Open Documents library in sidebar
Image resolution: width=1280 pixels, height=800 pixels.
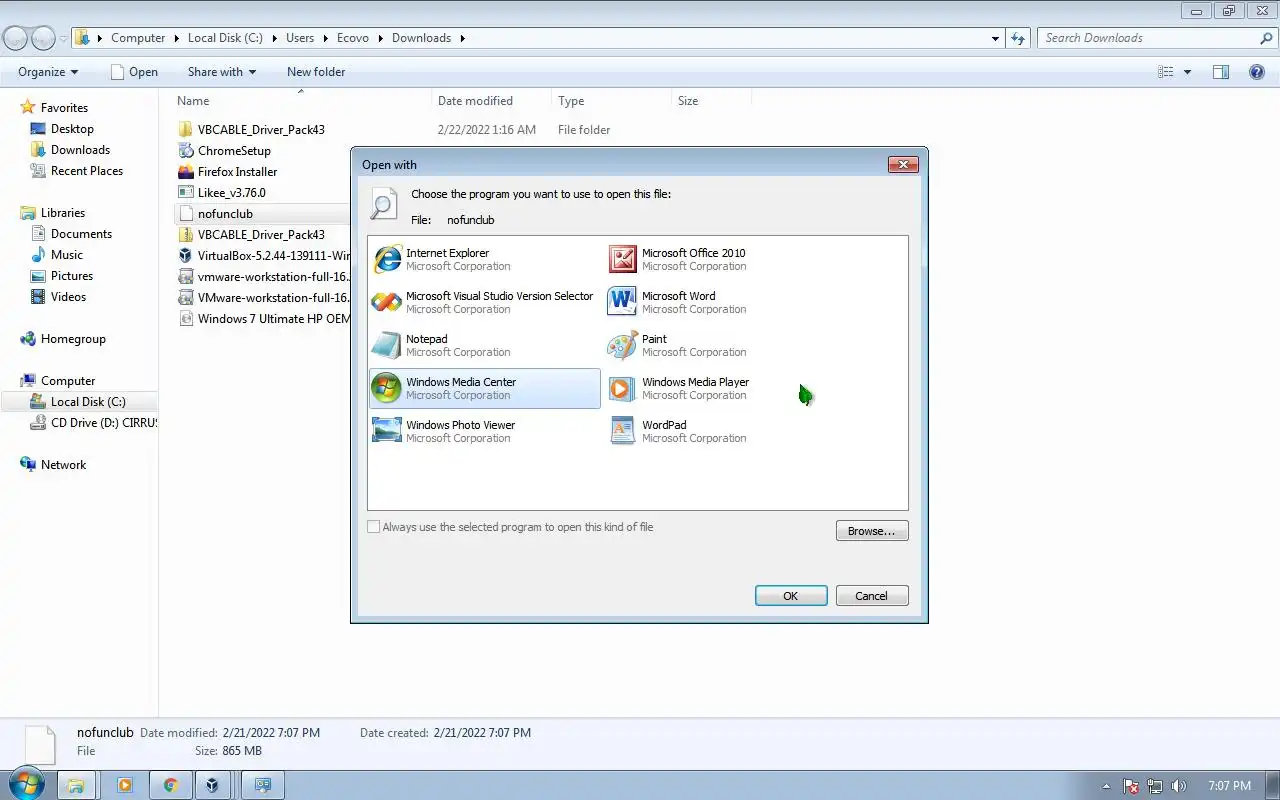click(x=81, y=234)
